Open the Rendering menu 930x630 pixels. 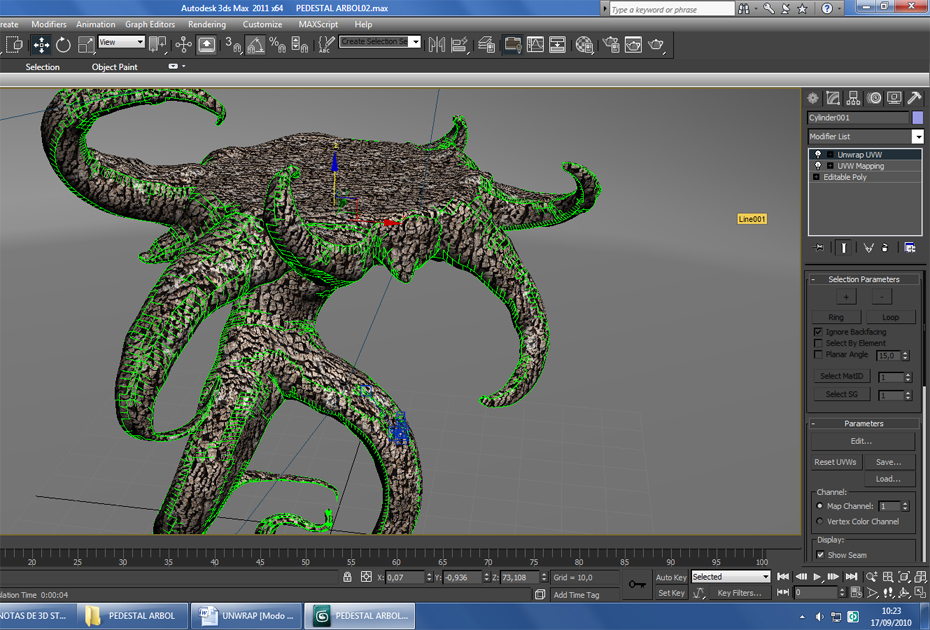pos(207,24)
